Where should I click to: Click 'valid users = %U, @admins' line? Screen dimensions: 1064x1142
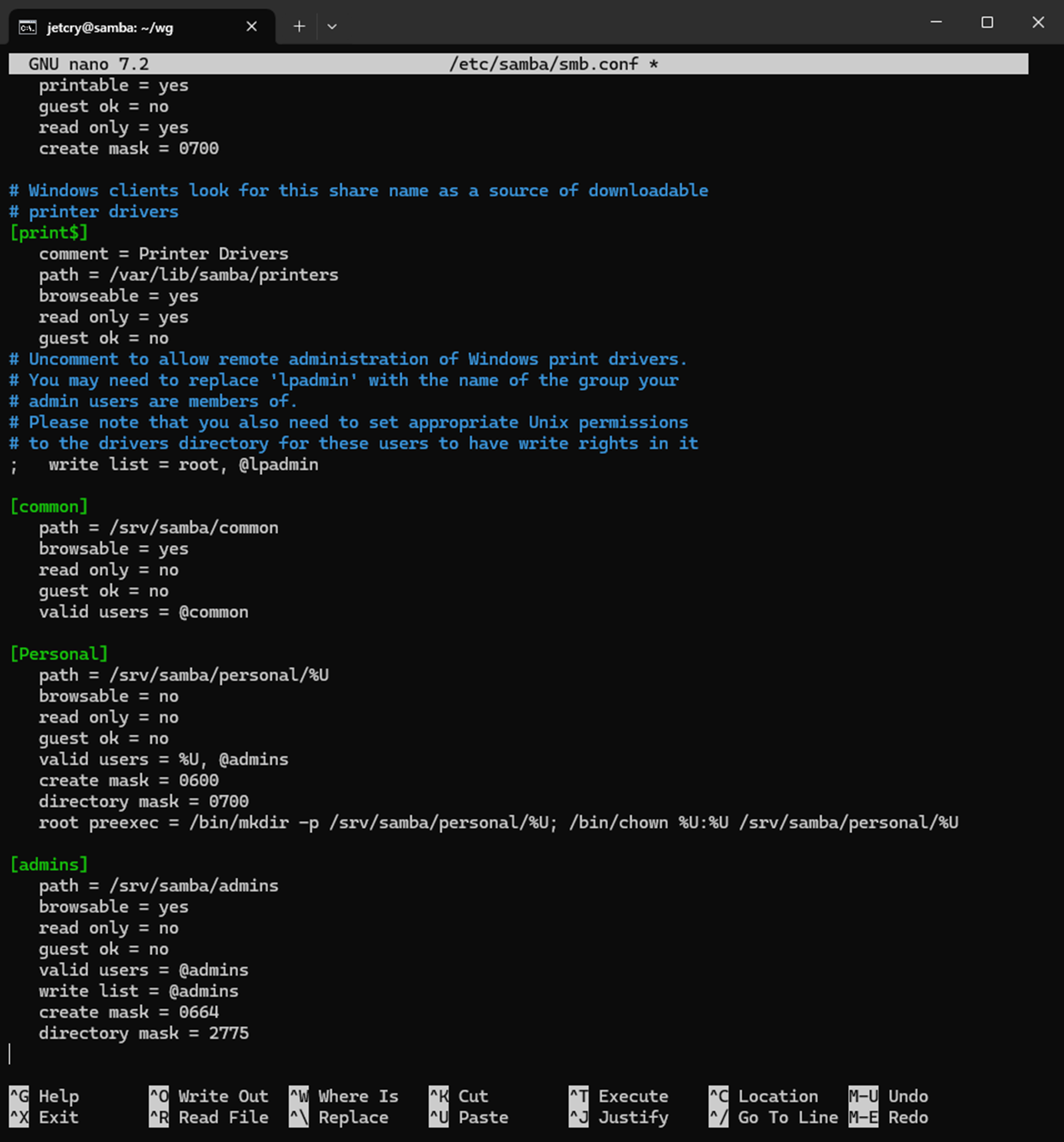[x=164, y=760]
